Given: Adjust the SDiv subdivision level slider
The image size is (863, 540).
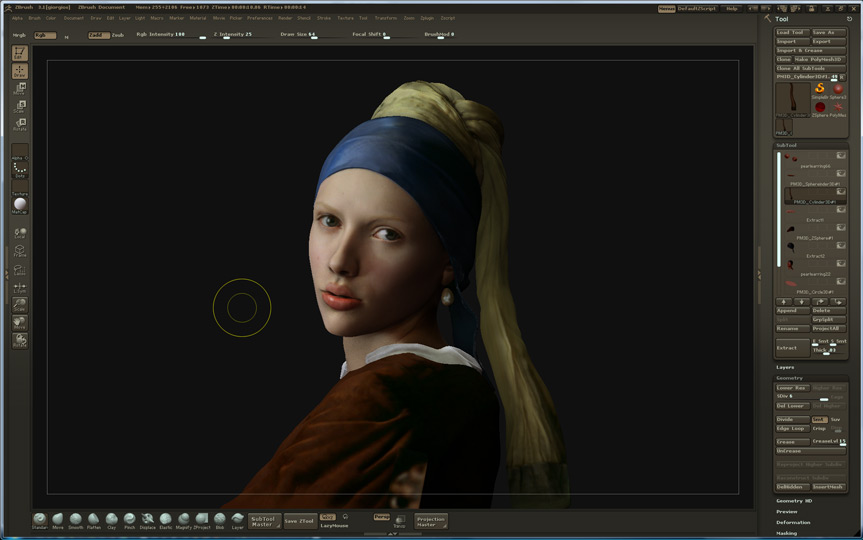Looking at the screenshot, I should click(x=802, y=397).
